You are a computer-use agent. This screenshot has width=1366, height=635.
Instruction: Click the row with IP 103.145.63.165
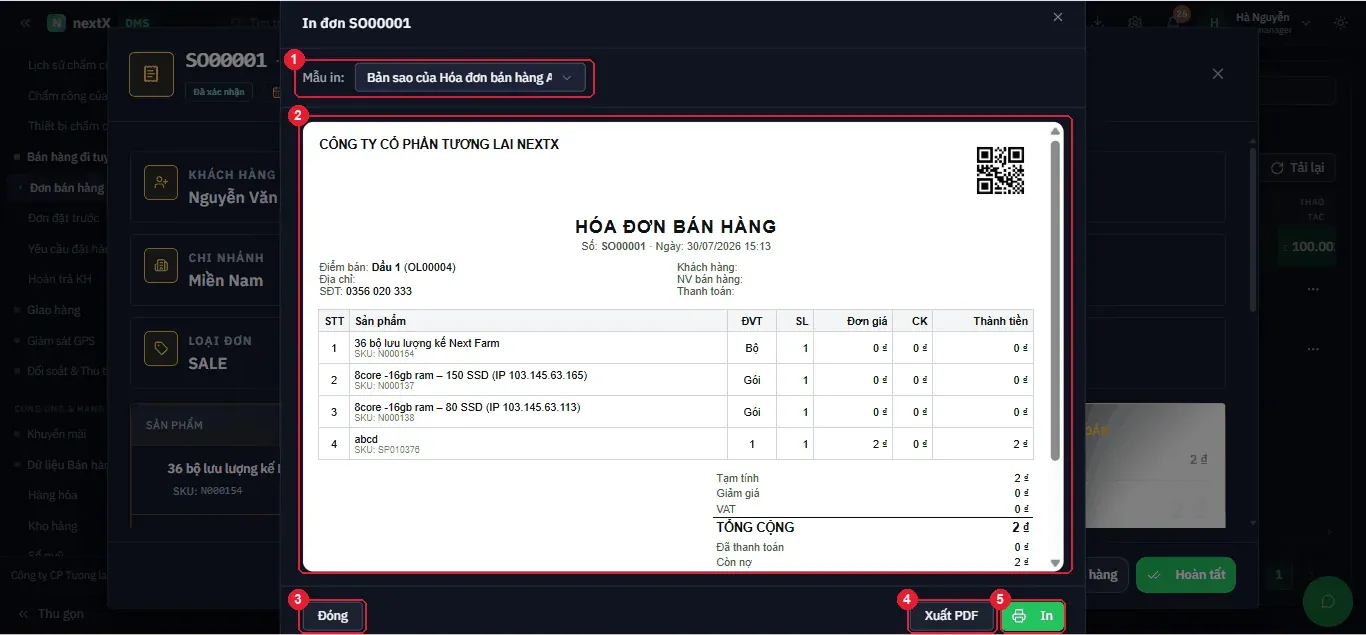(x=675, y=380)
